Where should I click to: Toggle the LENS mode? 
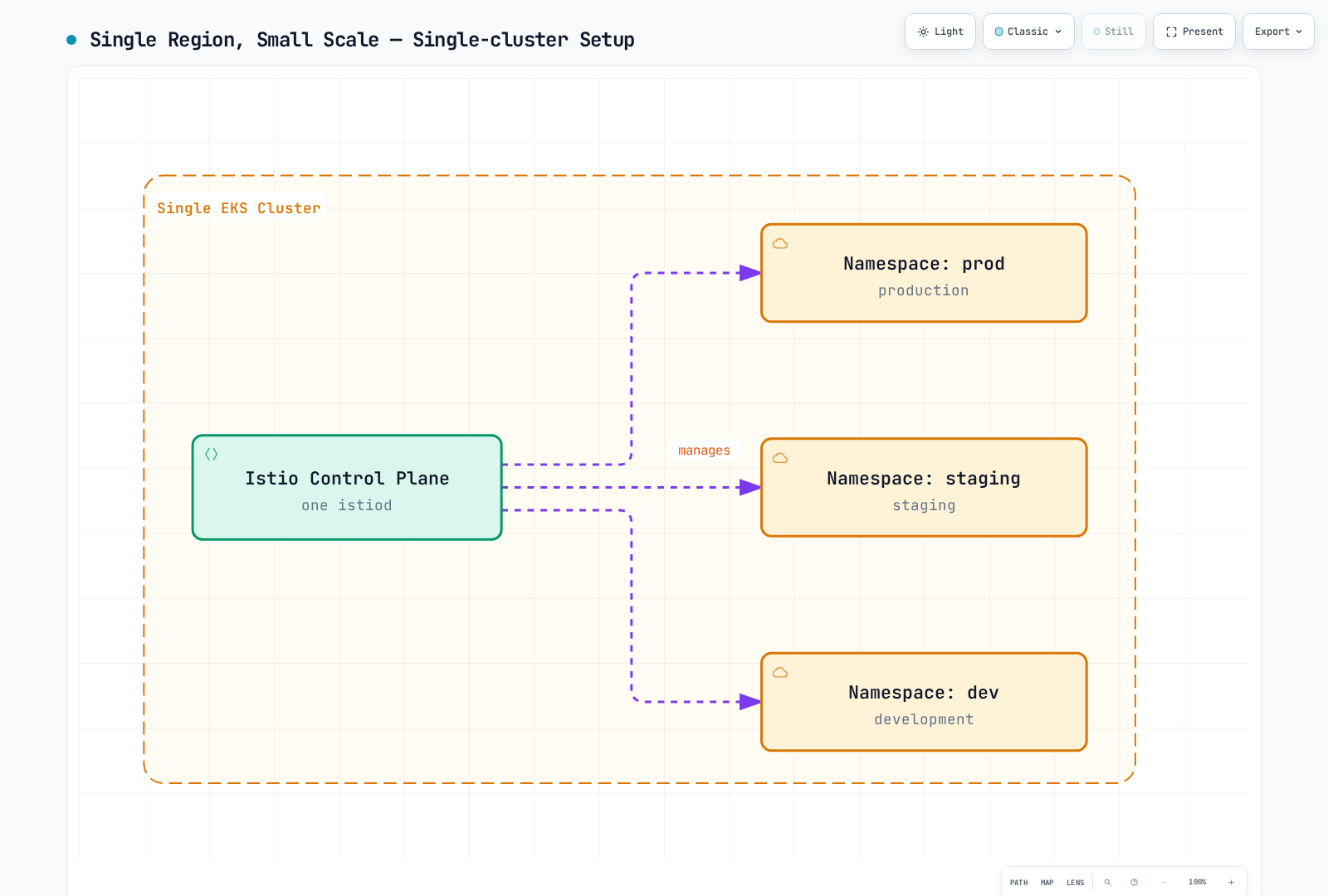1076,883
